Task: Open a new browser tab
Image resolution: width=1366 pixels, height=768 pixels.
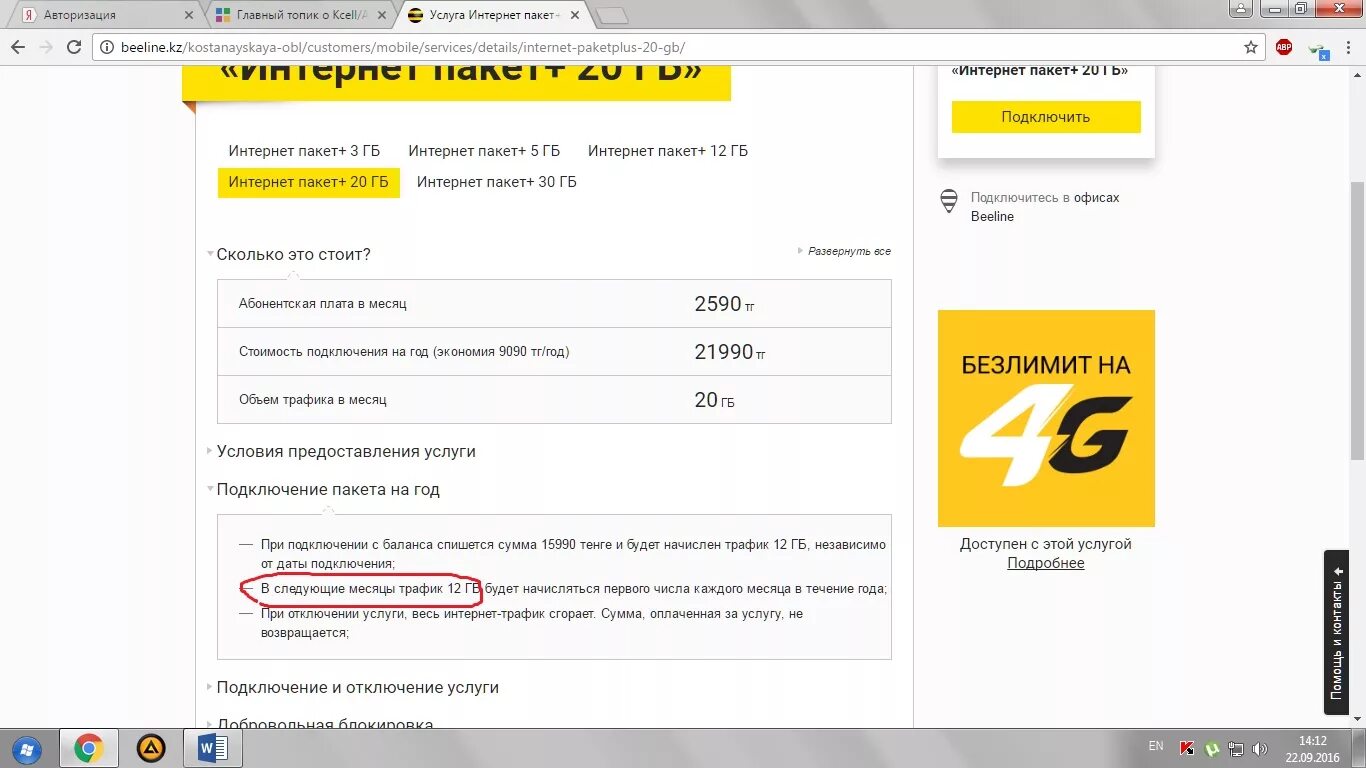Action: point(611,15)
